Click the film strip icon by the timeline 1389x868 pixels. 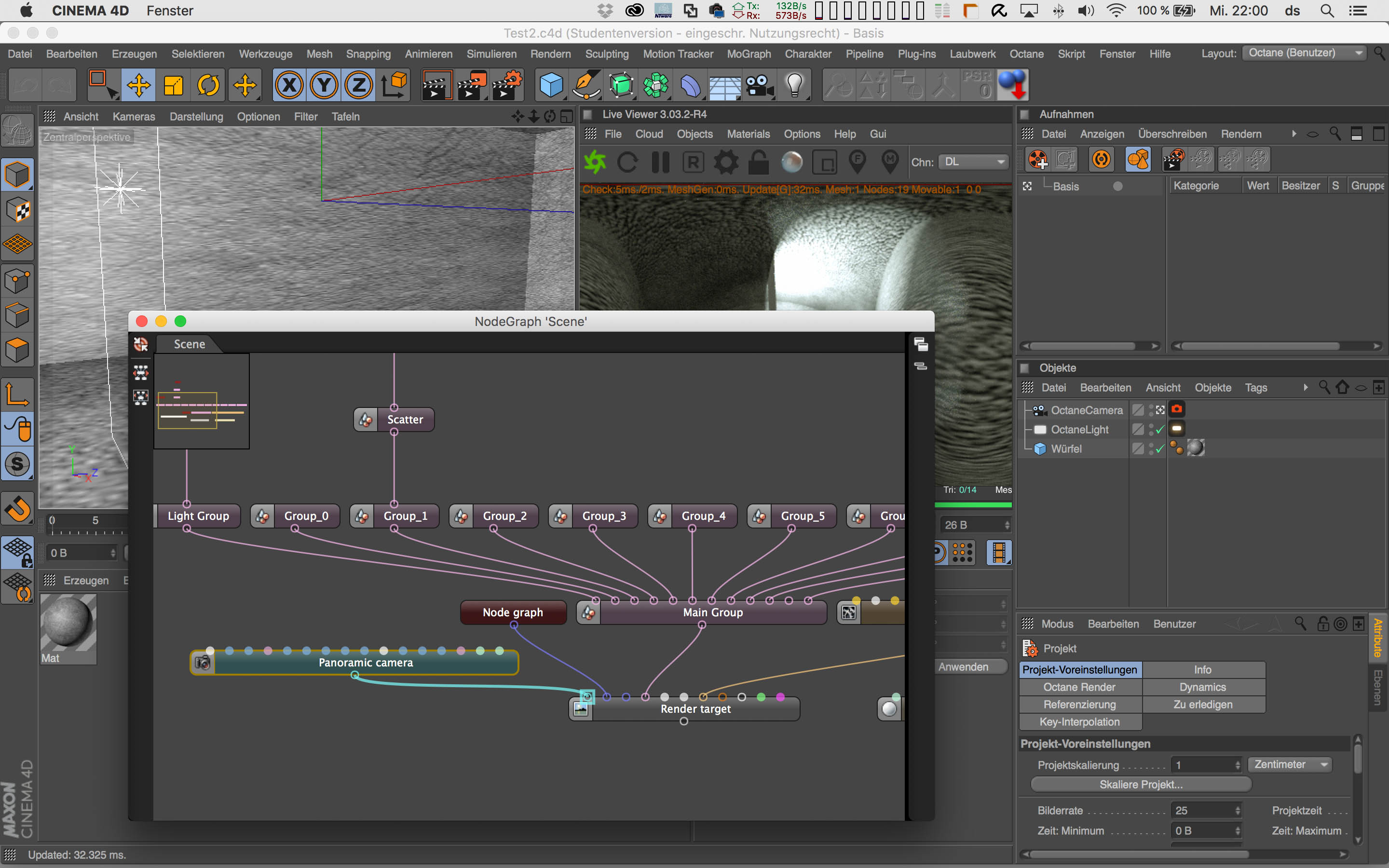(999, 553)
